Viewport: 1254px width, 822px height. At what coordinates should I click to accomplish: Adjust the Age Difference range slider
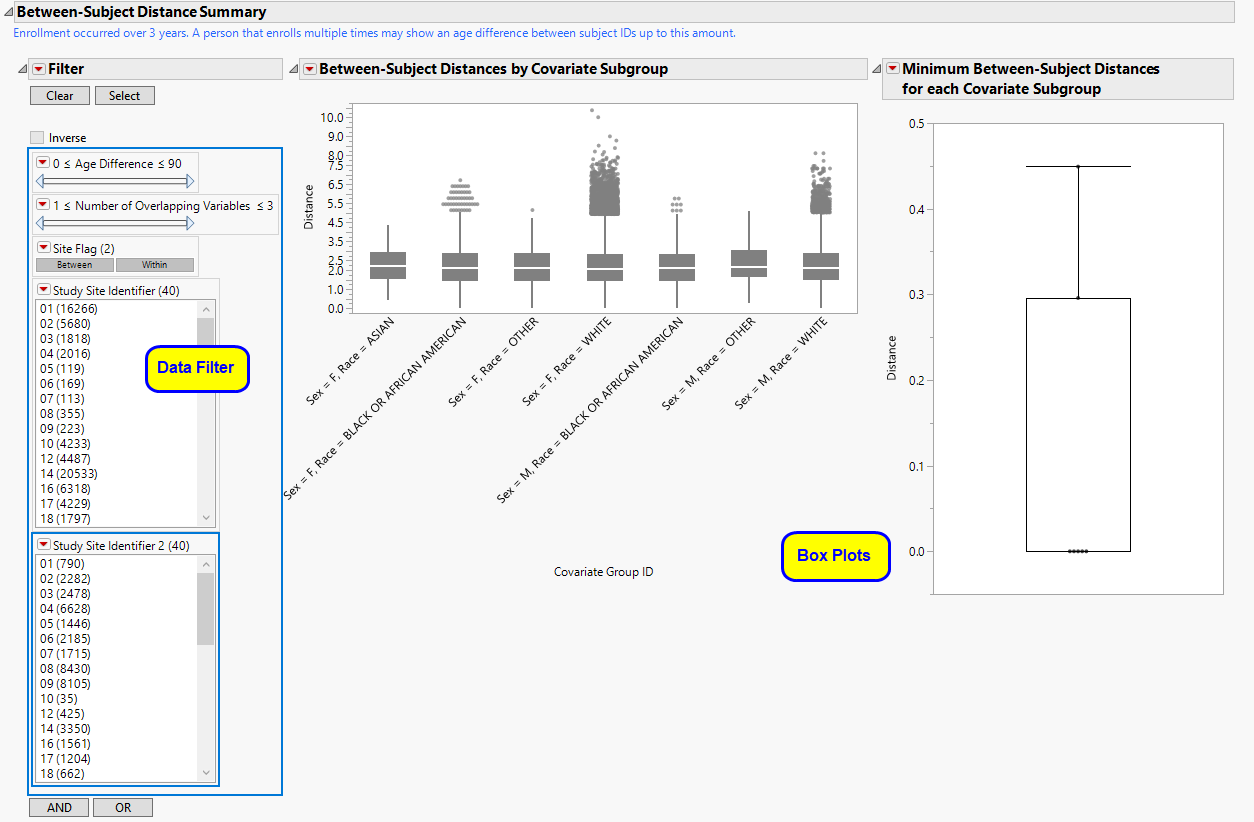(x=114, y=182)
